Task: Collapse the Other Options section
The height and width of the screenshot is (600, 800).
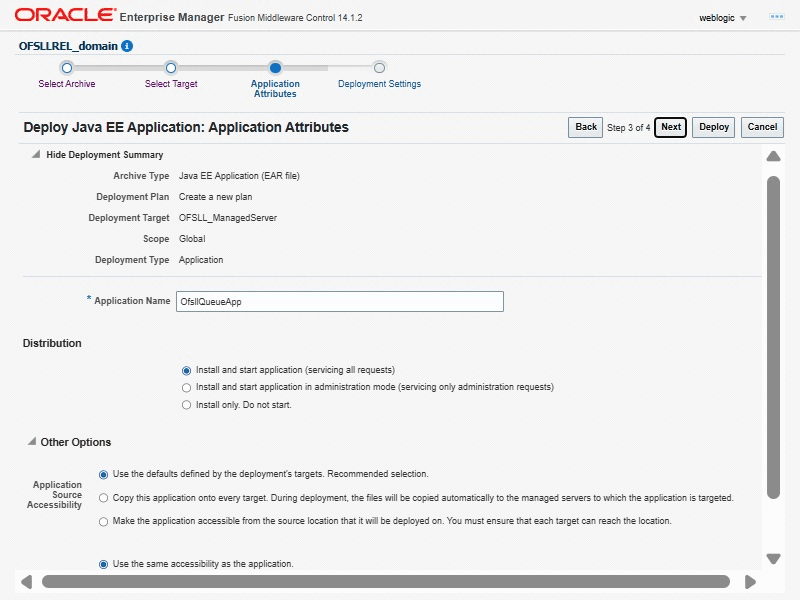Action: click(32, 441)
